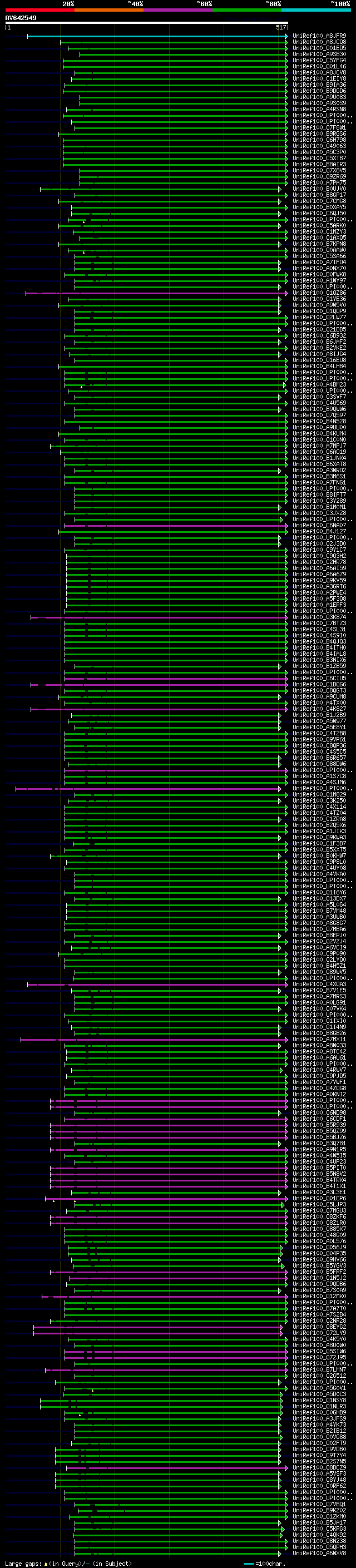Viewport: 356px width, 1568px height.
Task: Select hit label UniRef100_C7BTZ3
Action: (x=319, y=624)
